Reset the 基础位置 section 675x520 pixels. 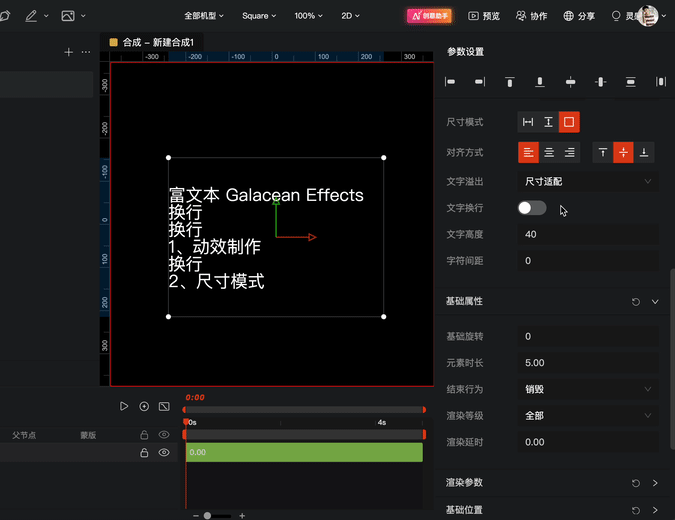636,511
